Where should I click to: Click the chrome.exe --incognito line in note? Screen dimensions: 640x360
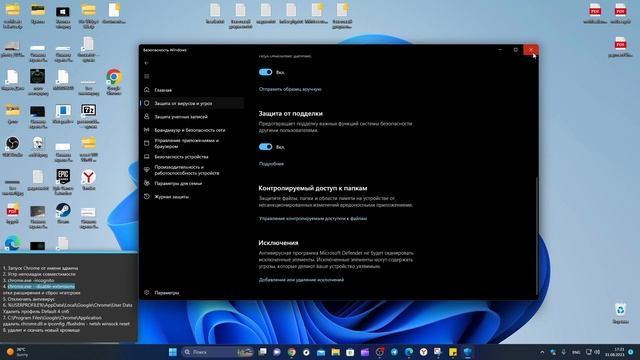(x=31, y=280)
